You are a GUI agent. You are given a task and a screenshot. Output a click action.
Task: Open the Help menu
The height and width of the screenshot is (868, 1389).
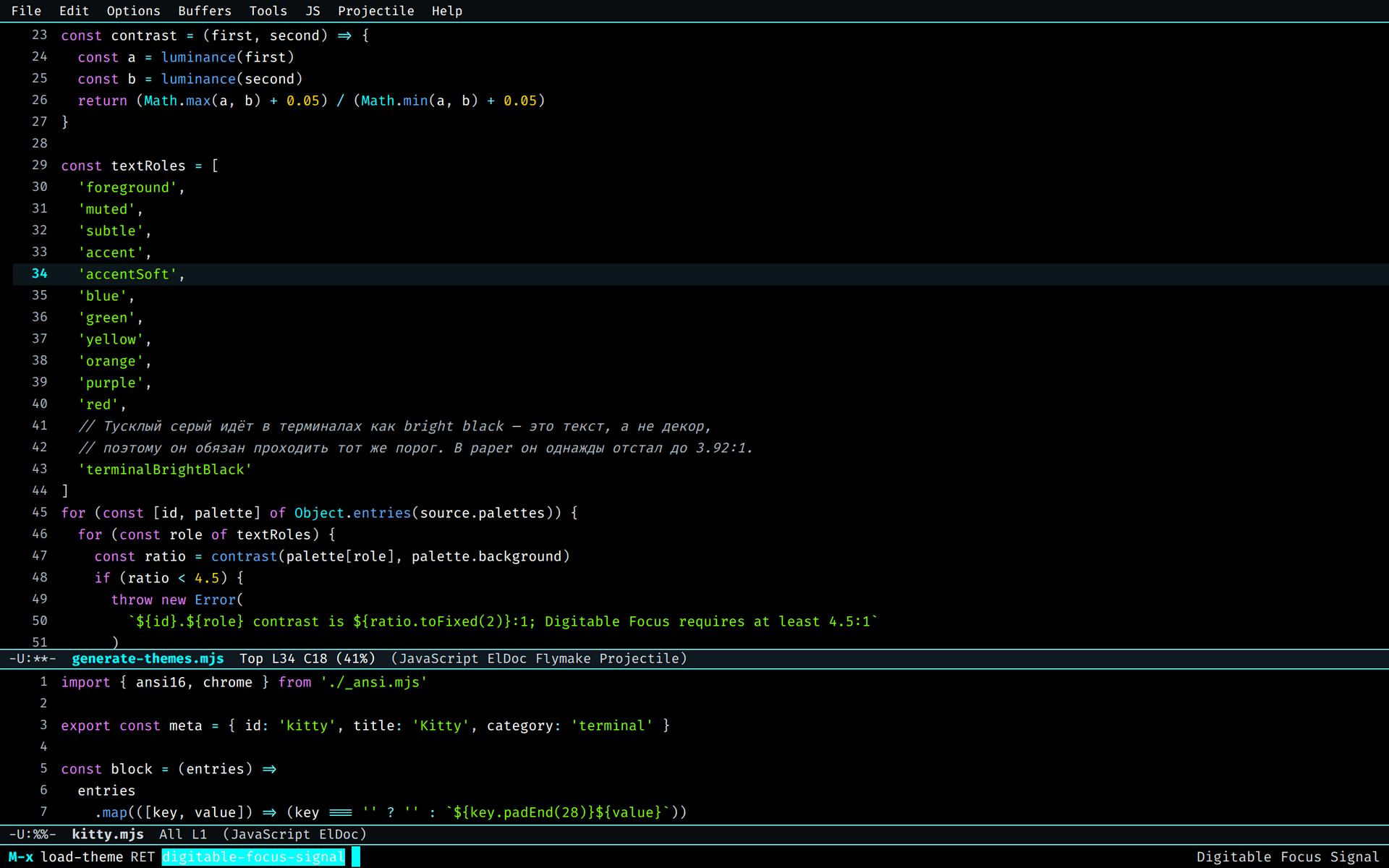[446, 11]
